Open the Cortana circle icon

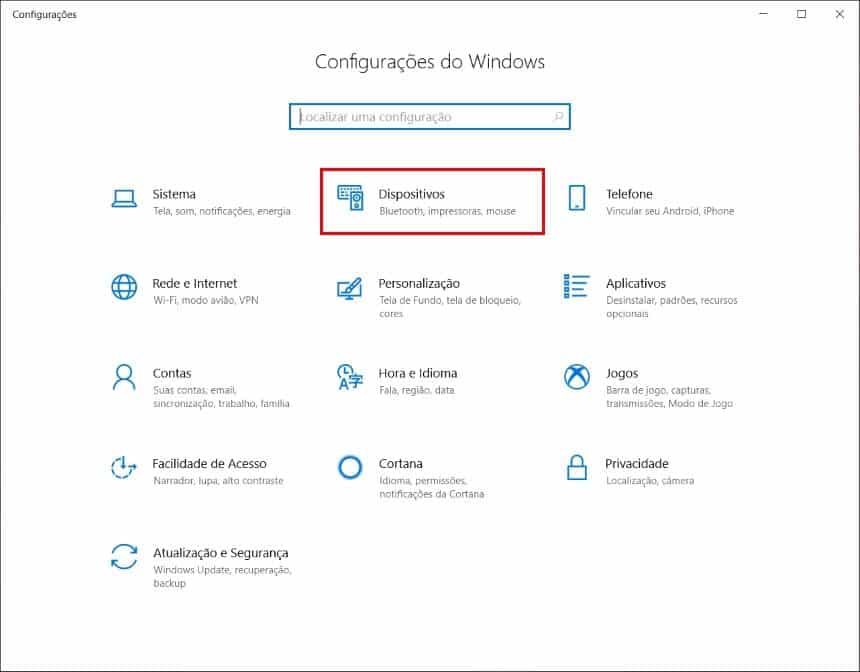pyautogui.click(x=350, y=467)
